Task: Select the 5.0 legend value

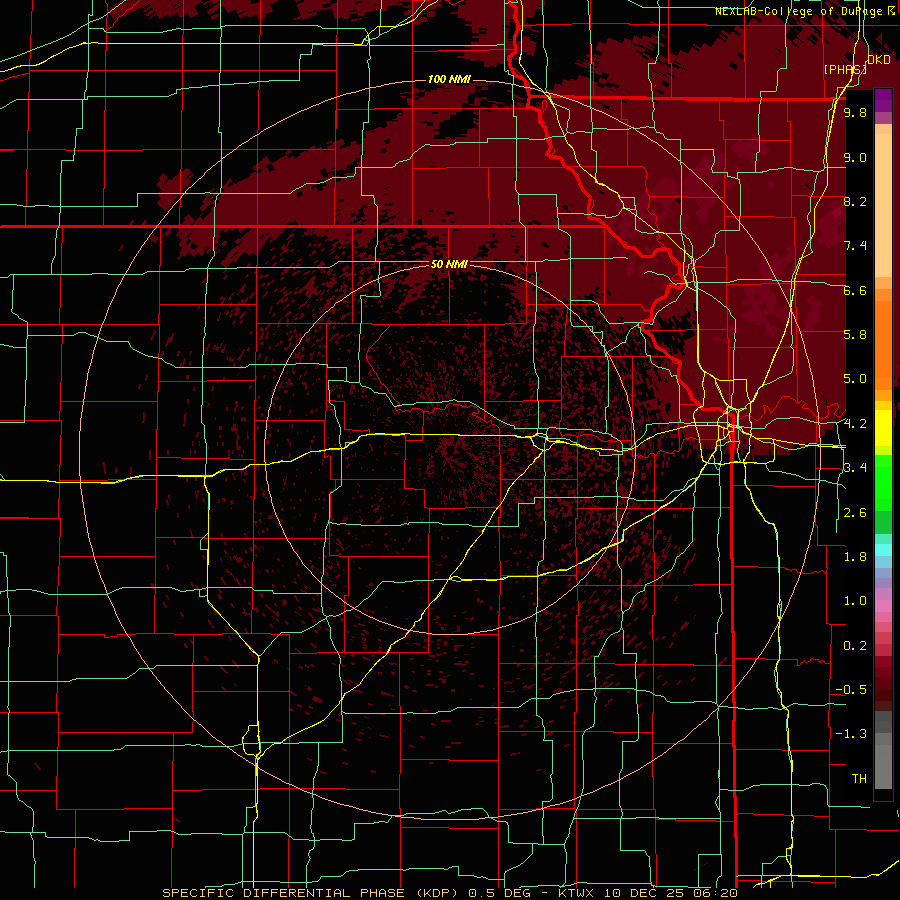Action: [x=855, y=379]
